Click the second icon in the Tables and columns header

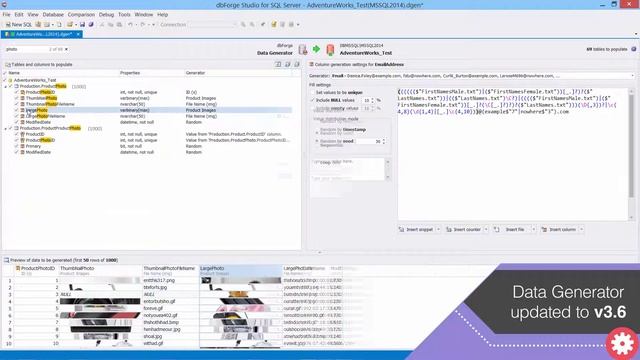tap(288, 64)
